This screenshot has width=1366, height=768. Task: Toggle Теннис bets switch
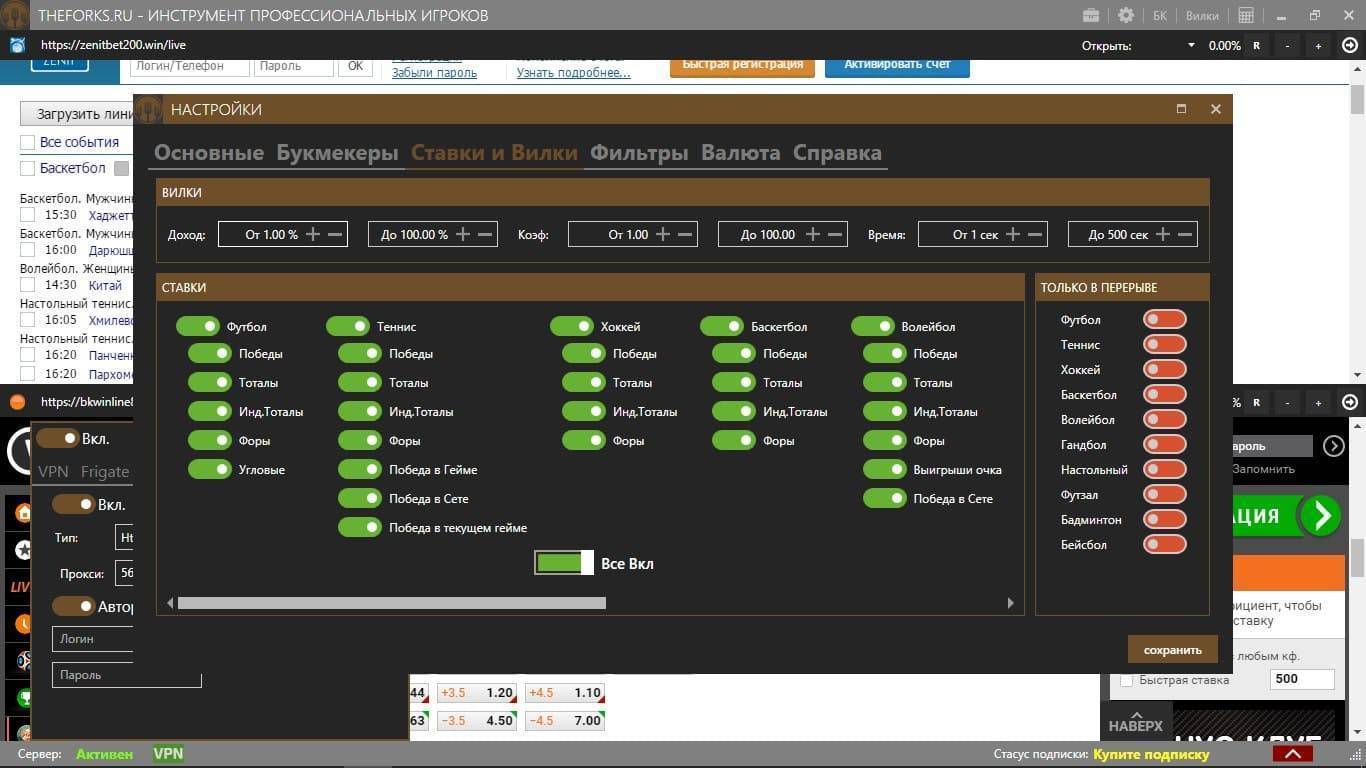coord(348,326)
